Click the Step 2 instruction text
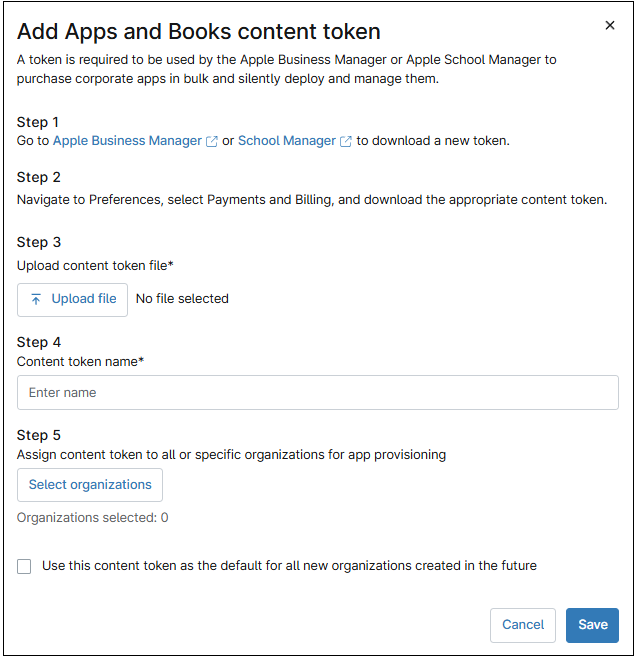The image size is (635, 657). (311, 200)
